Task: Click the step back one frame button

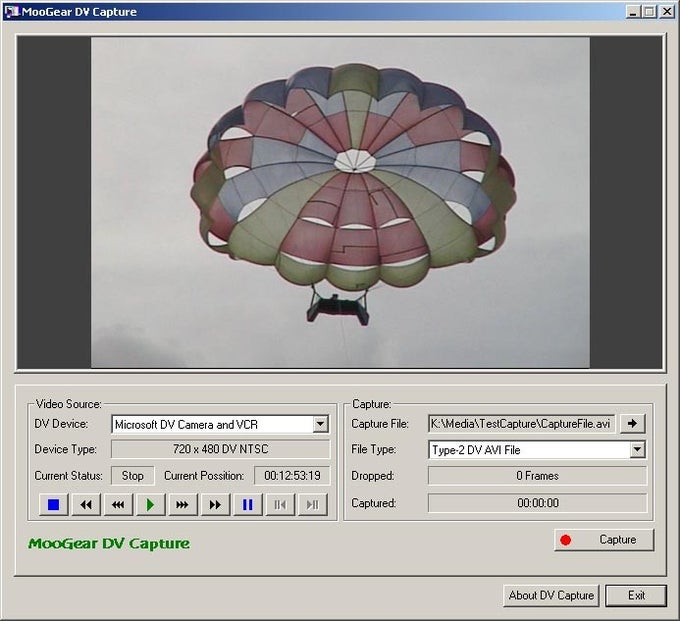Action: click(280, 505)
